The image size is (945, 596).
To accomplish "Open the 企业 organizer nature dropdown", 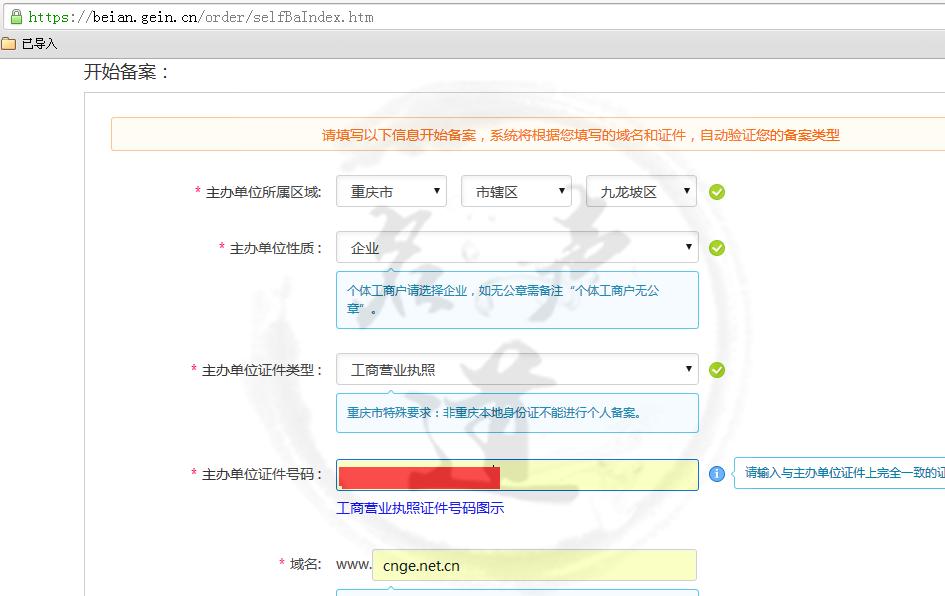I will (517, 247).
